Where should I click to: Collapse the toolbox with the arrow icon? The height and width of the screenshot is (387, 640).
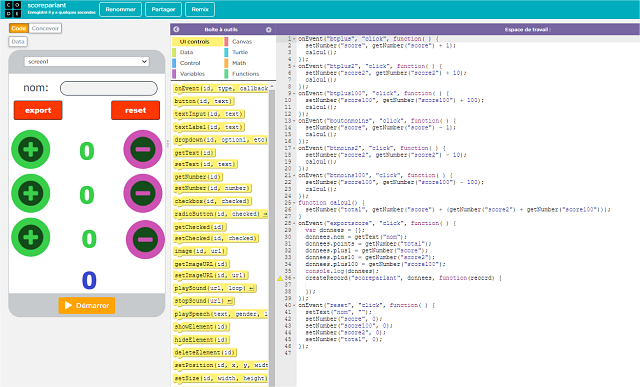pos(176,29)
